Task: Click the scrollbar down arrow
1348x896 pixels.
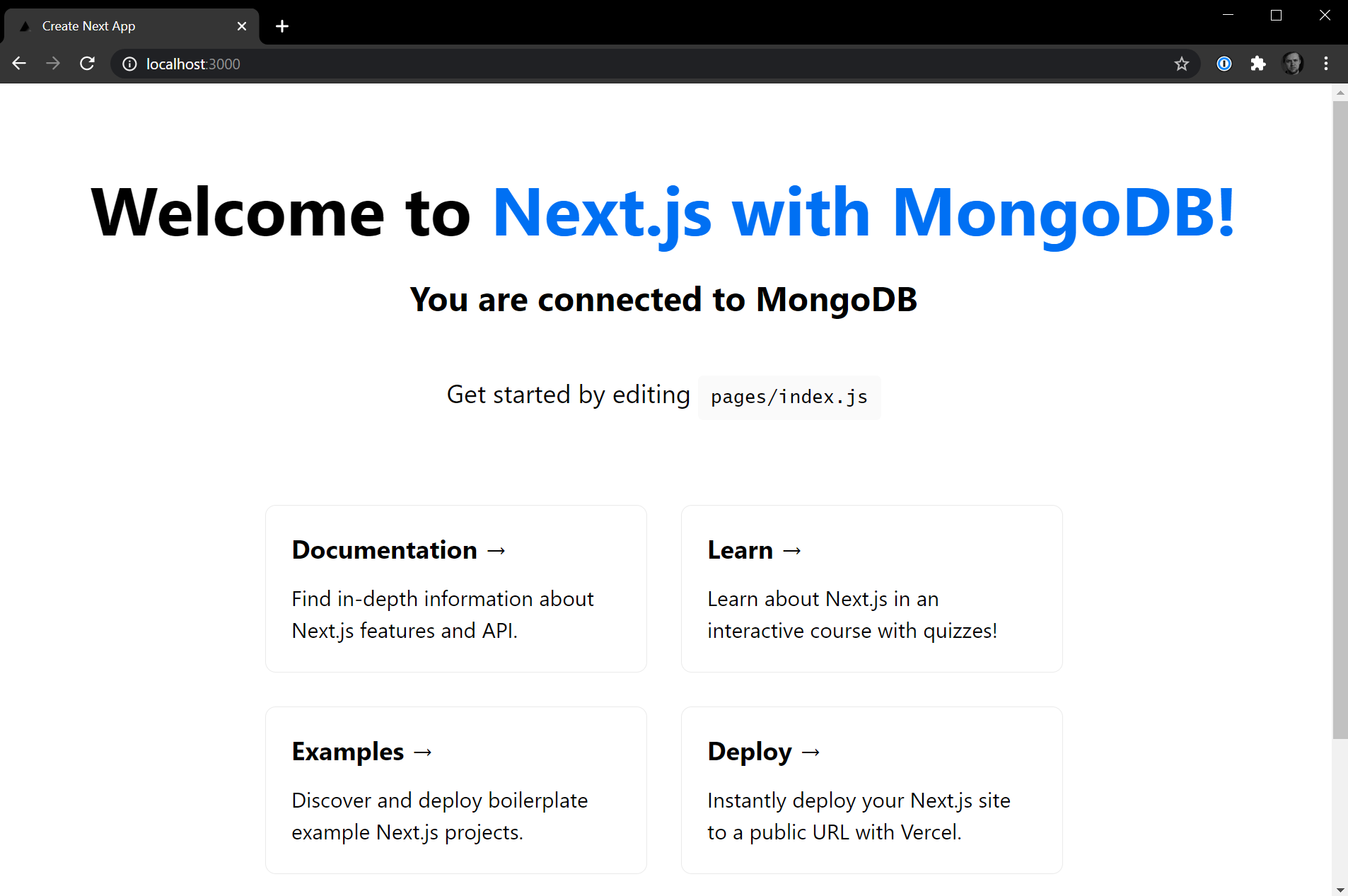Action: tap(1340, 889)
